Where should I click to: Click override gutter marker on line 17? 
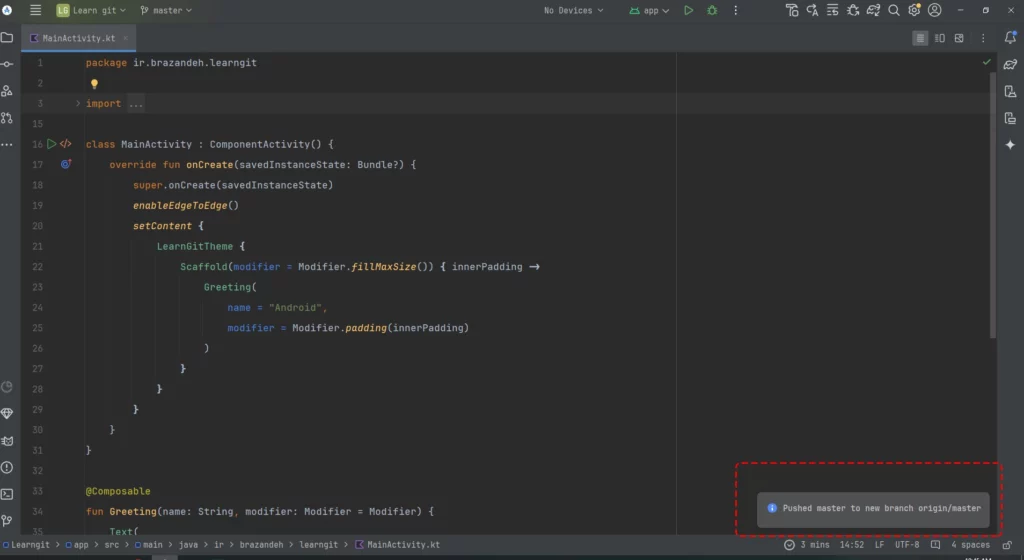click(x=66, y=164)
